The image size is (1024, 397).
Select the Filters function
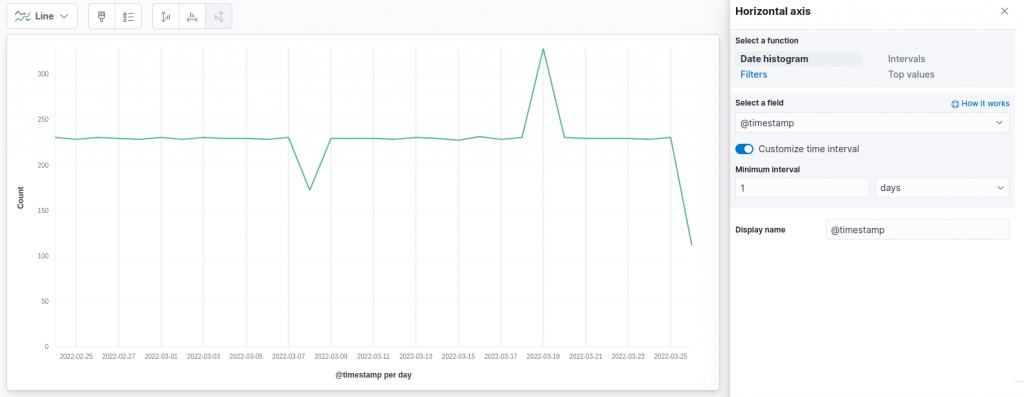point(754,74)
